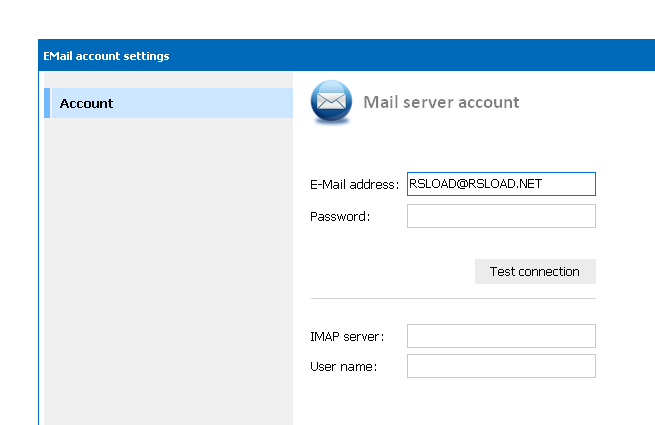Focus the E-Mail address input field

(x=500, y=184)
